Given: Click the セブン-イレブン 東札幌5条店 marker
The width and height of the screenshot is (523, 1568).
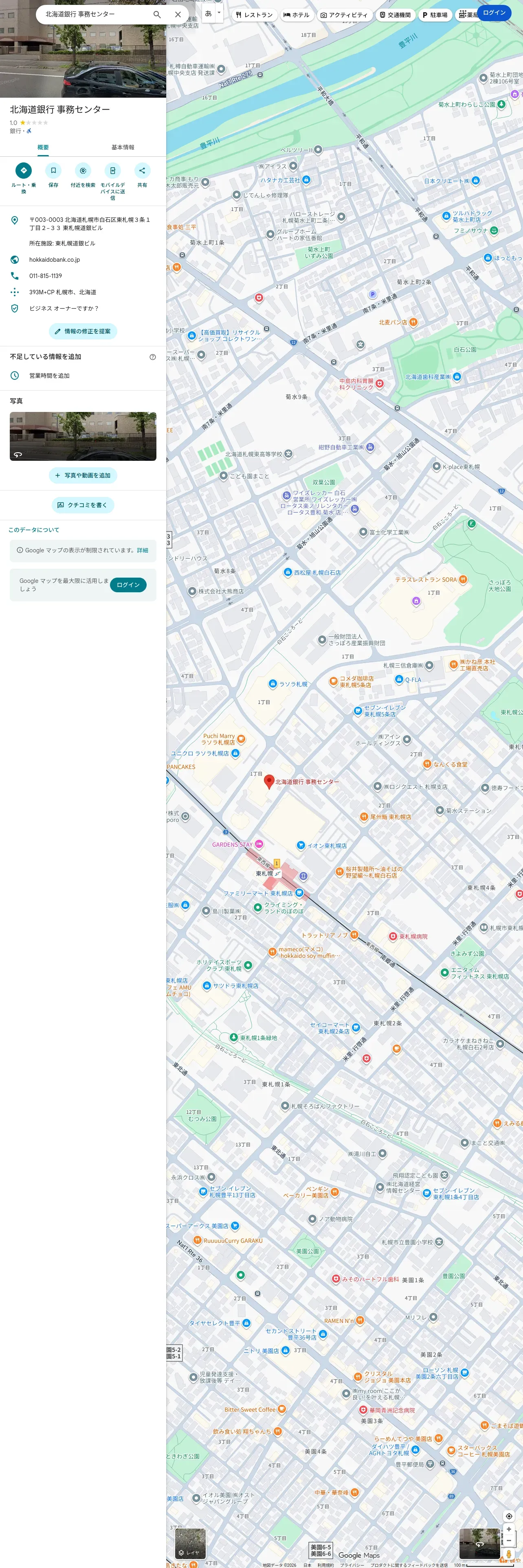Looking at the screenshot, I should click(358, 711).
